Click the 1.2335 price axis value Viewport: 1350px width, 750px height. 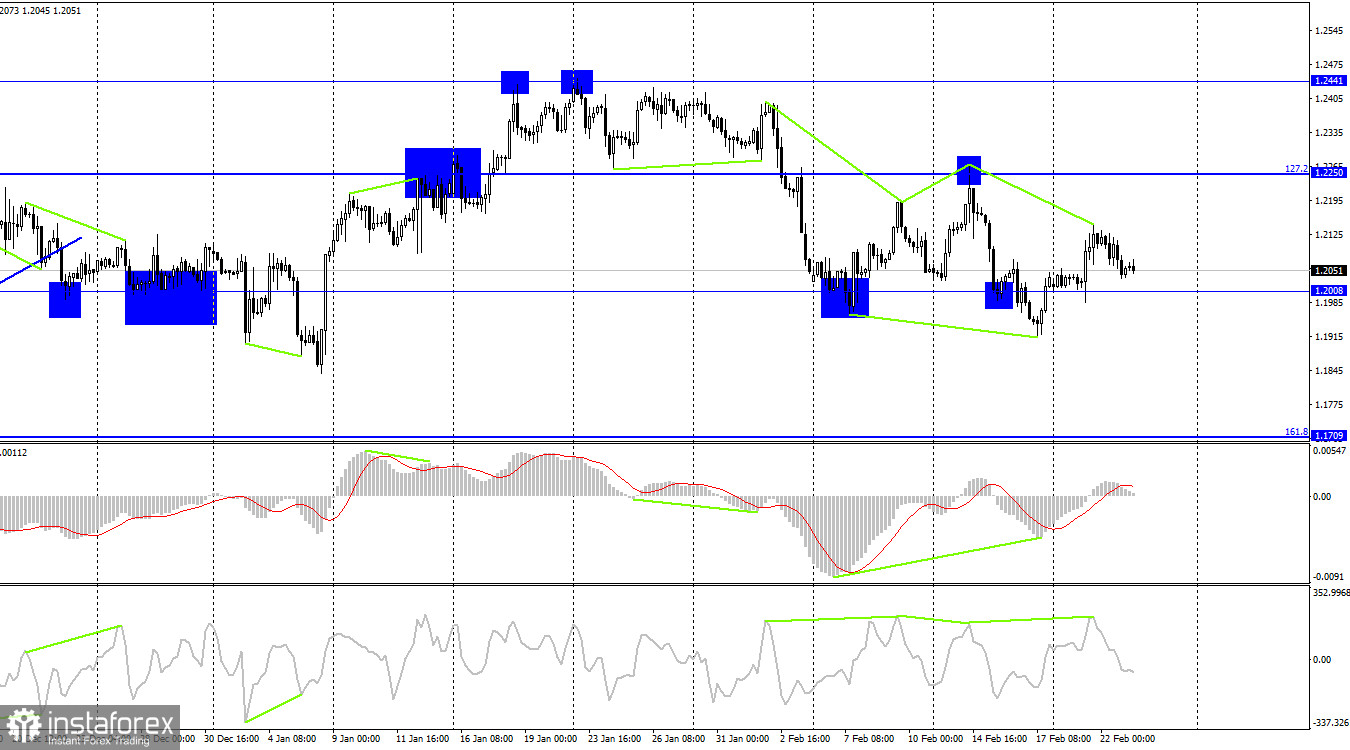point(1331,132)
